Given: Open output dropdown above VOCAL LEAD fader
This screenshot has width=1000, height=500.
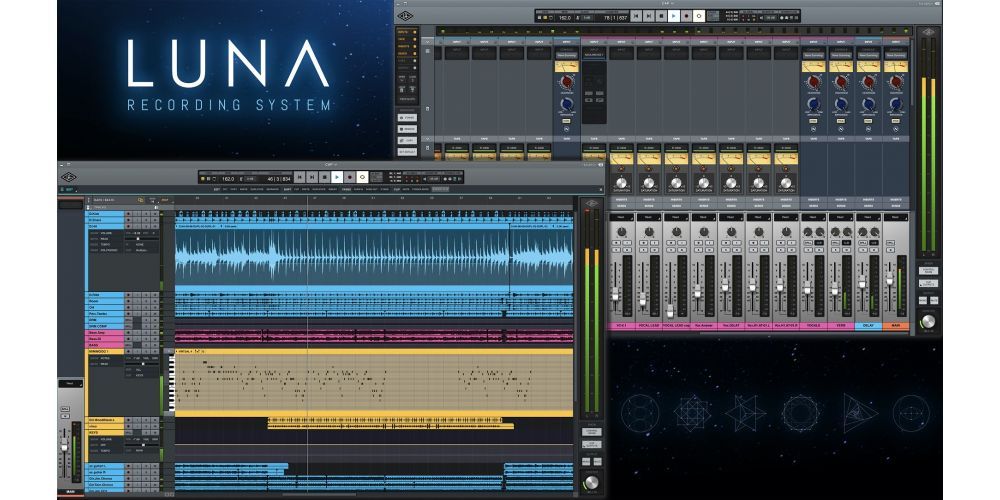Looking at the screenshot, I should click(649, 217).
